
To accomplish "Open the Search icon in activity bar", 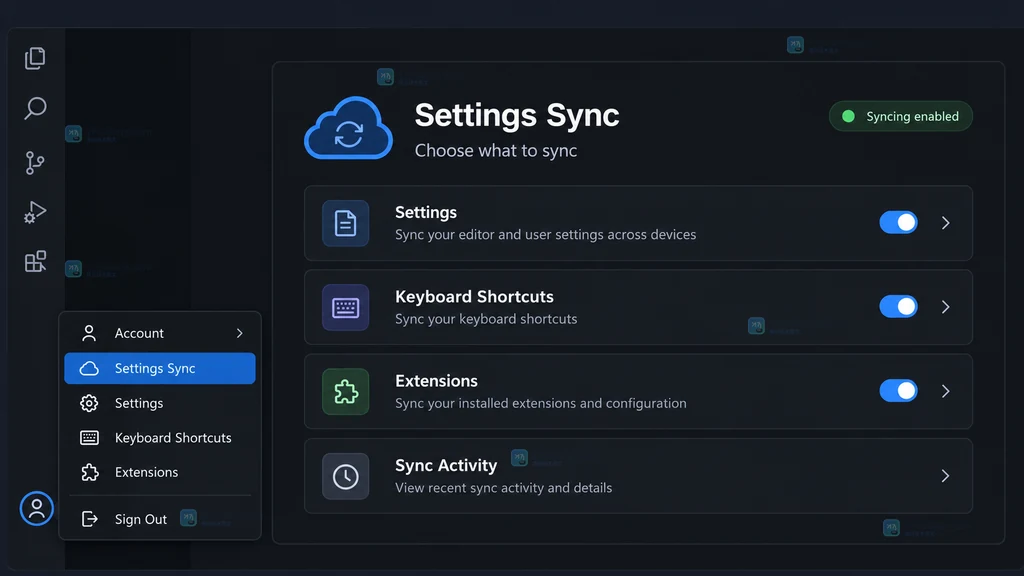I will click(x=35, y=108).
